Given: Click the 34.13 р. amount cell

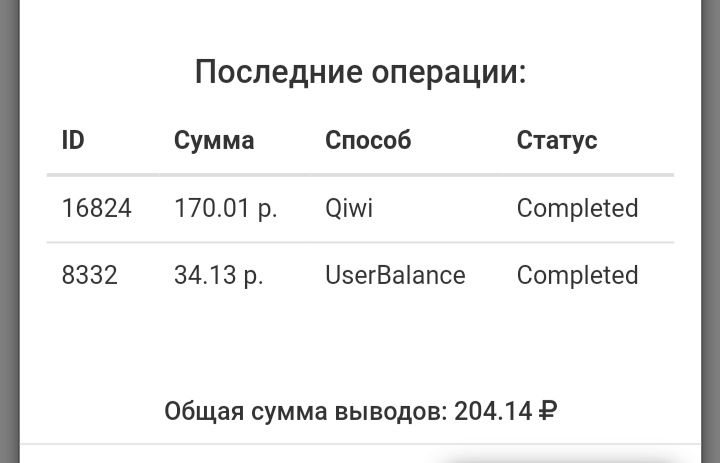Looking at the screenshot, I should pos(218,275).
